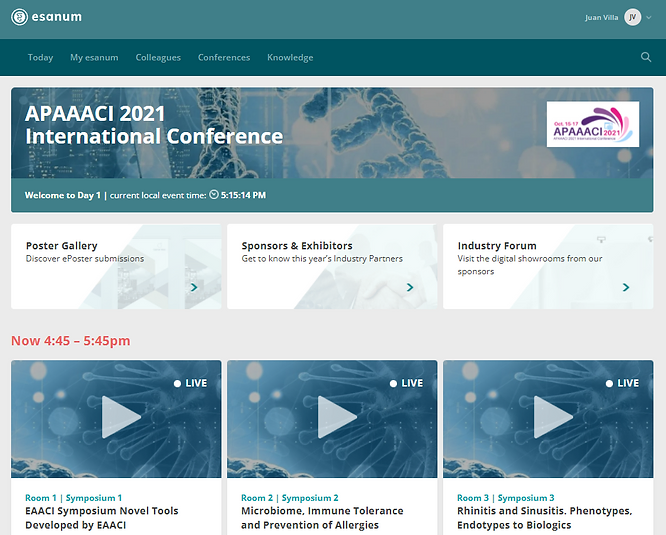The image size is (666, 535).
Task: Open the Sponsors & Exhibitors card
Action: tap(332, 266)
